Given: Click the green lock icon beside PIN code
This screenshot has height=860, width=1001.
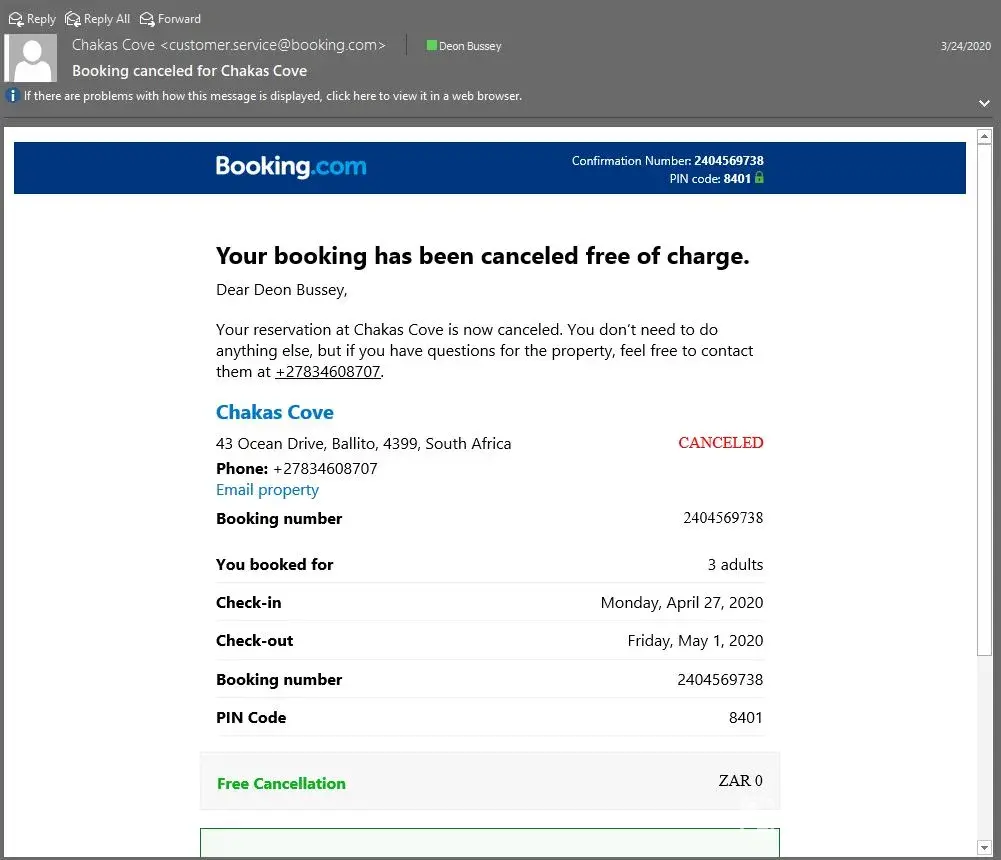Looking at the screenshot, I should coord(759,178).
